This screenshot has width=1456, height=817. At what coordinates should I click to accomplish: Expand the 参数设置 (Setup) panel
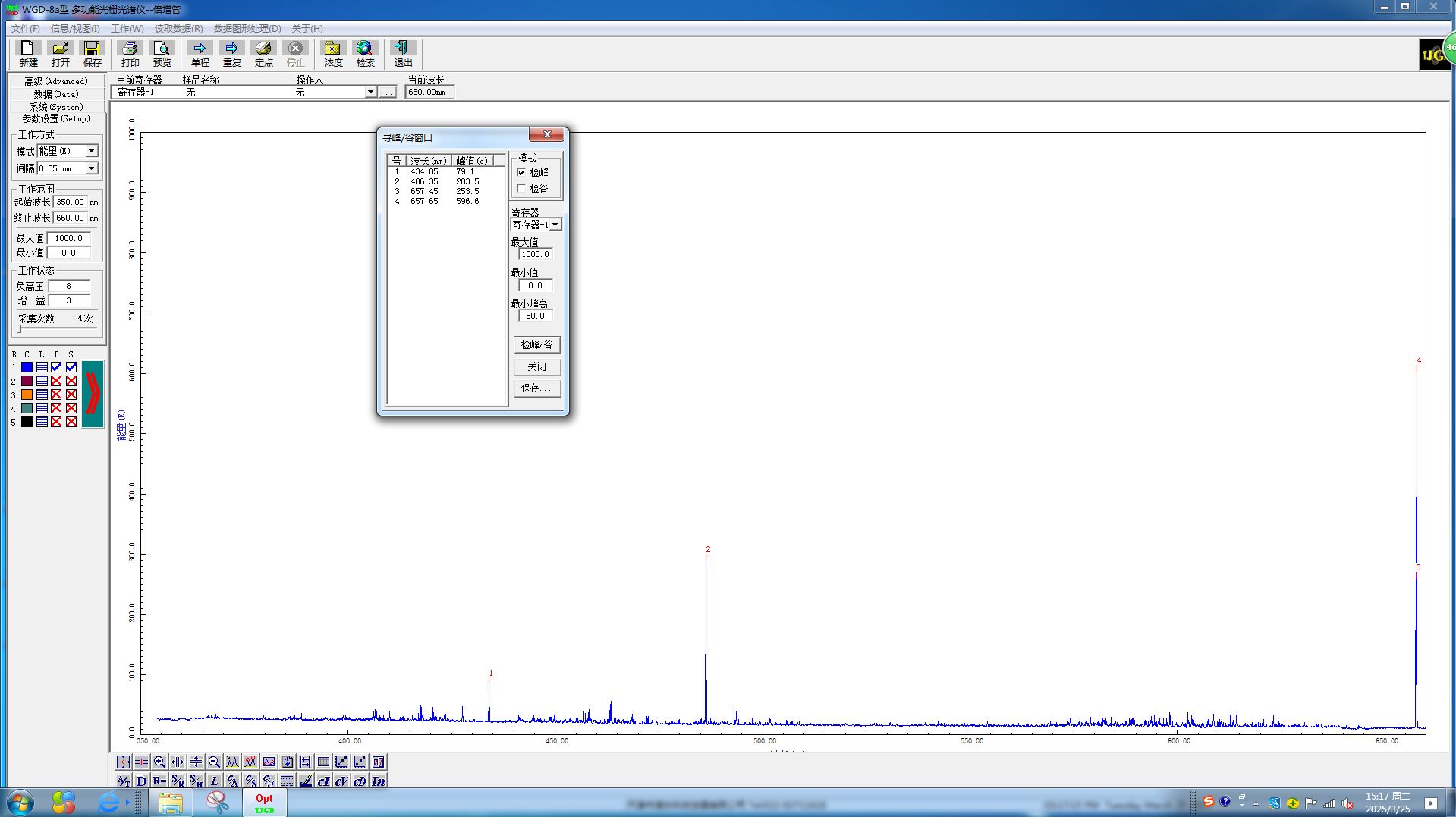pyautogui.click(x=55, y=119)
